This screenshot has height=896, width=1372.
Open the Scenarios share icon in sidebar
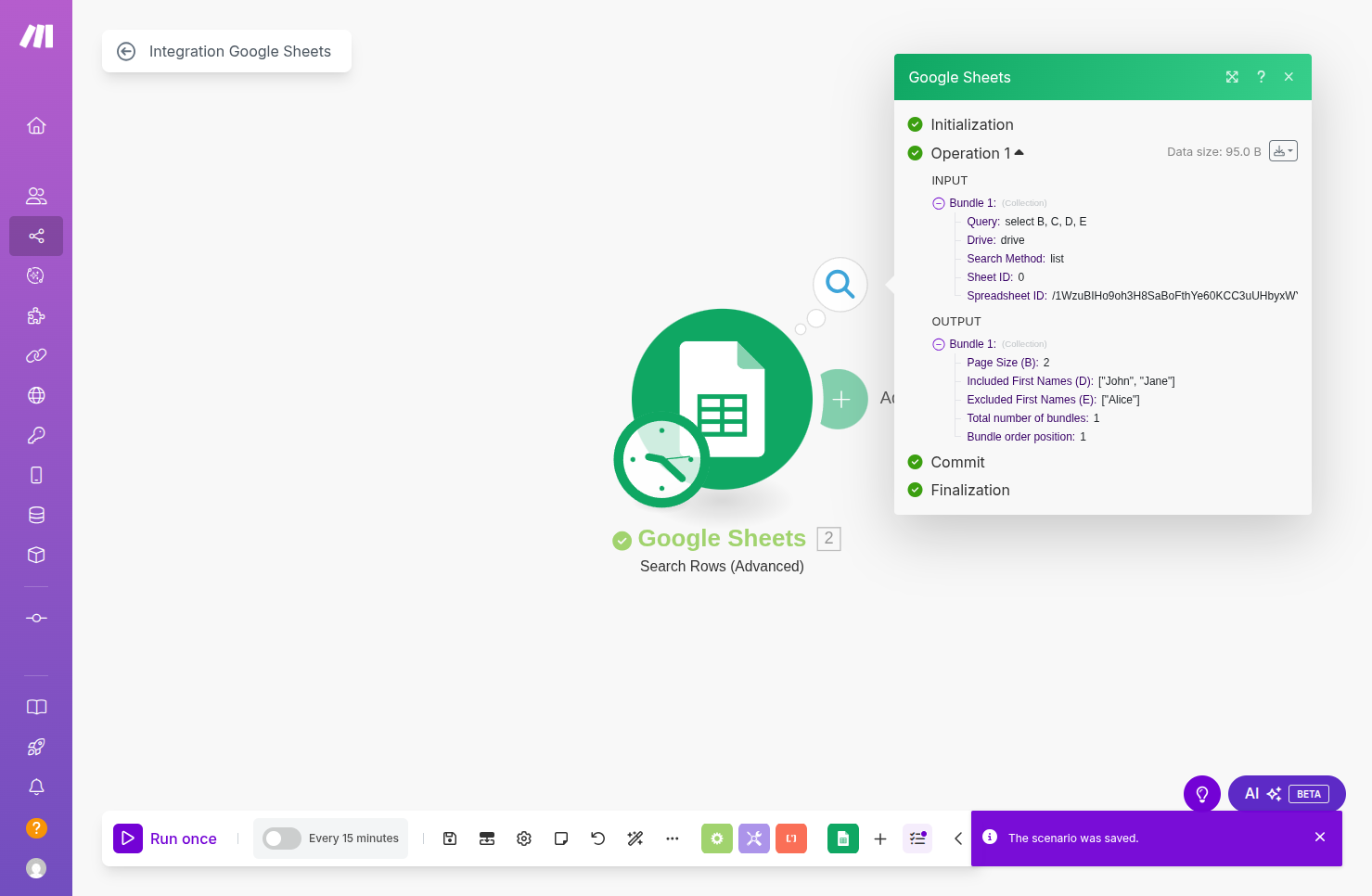tap(36, 236)
